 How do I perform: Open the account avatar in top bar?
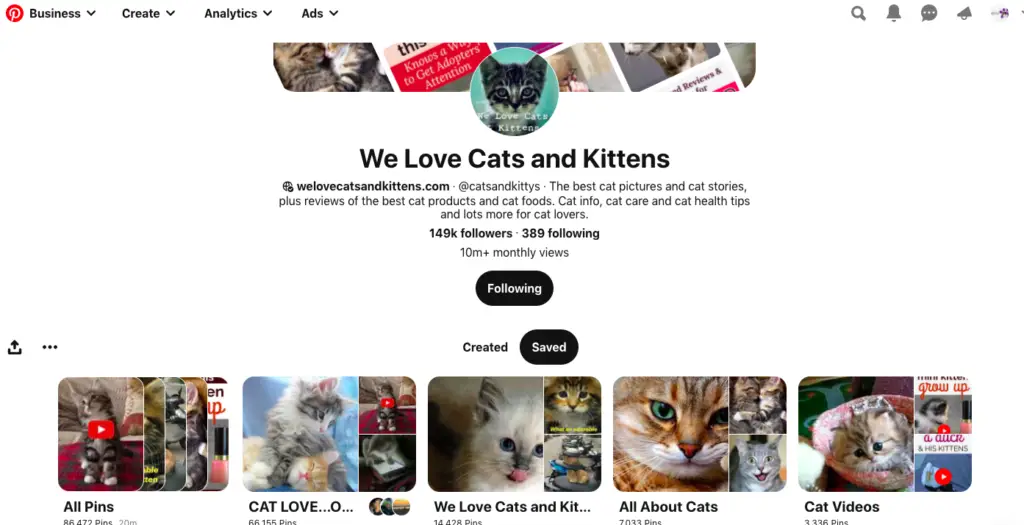tap(1000, 13)
